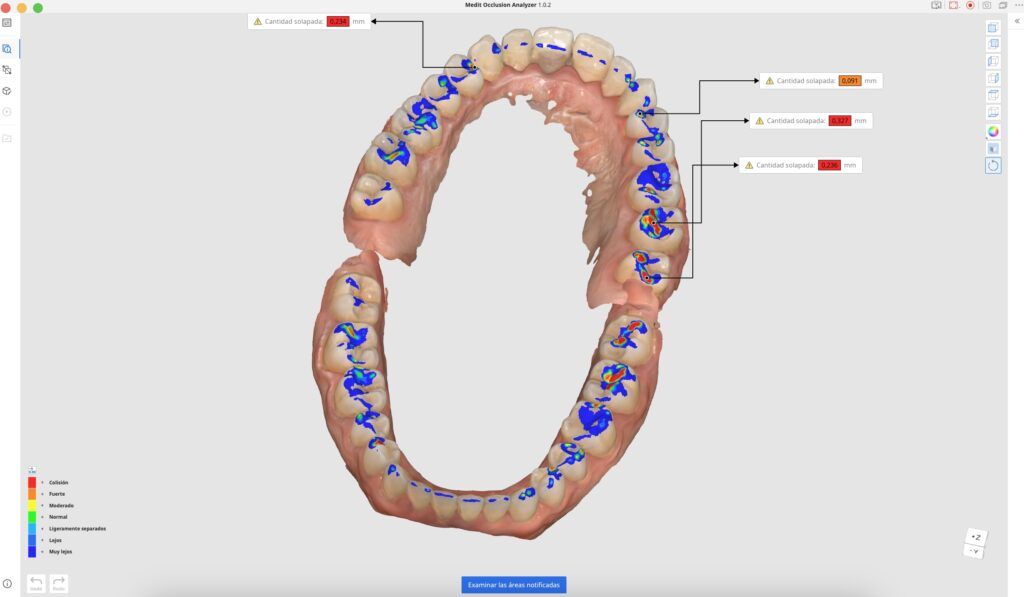Open the three-dots more menu
Viewport: 1024px width, 597px height.
1018,5
